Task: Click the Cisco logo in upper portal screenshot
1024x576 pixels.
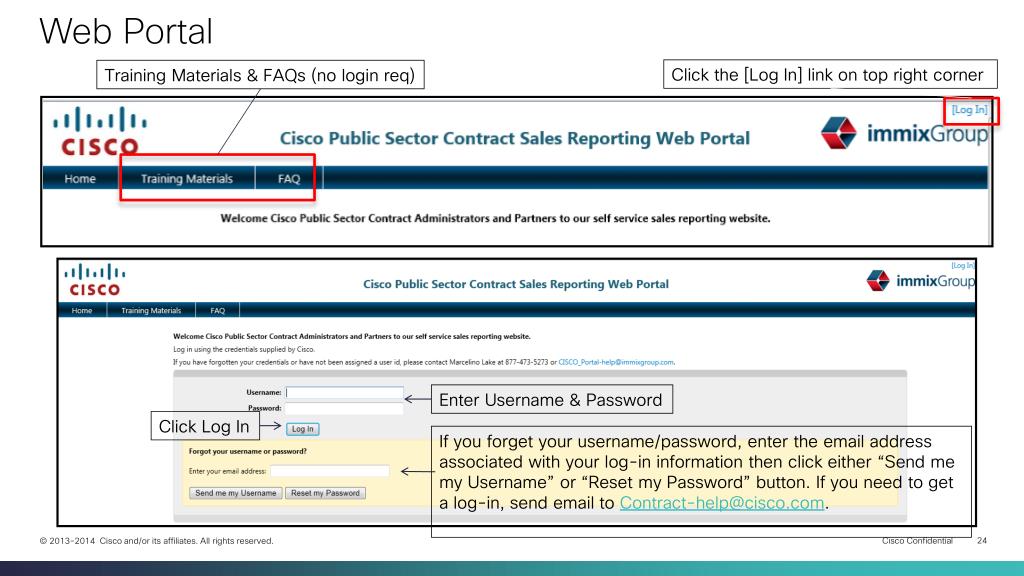Action: point(99,131)
